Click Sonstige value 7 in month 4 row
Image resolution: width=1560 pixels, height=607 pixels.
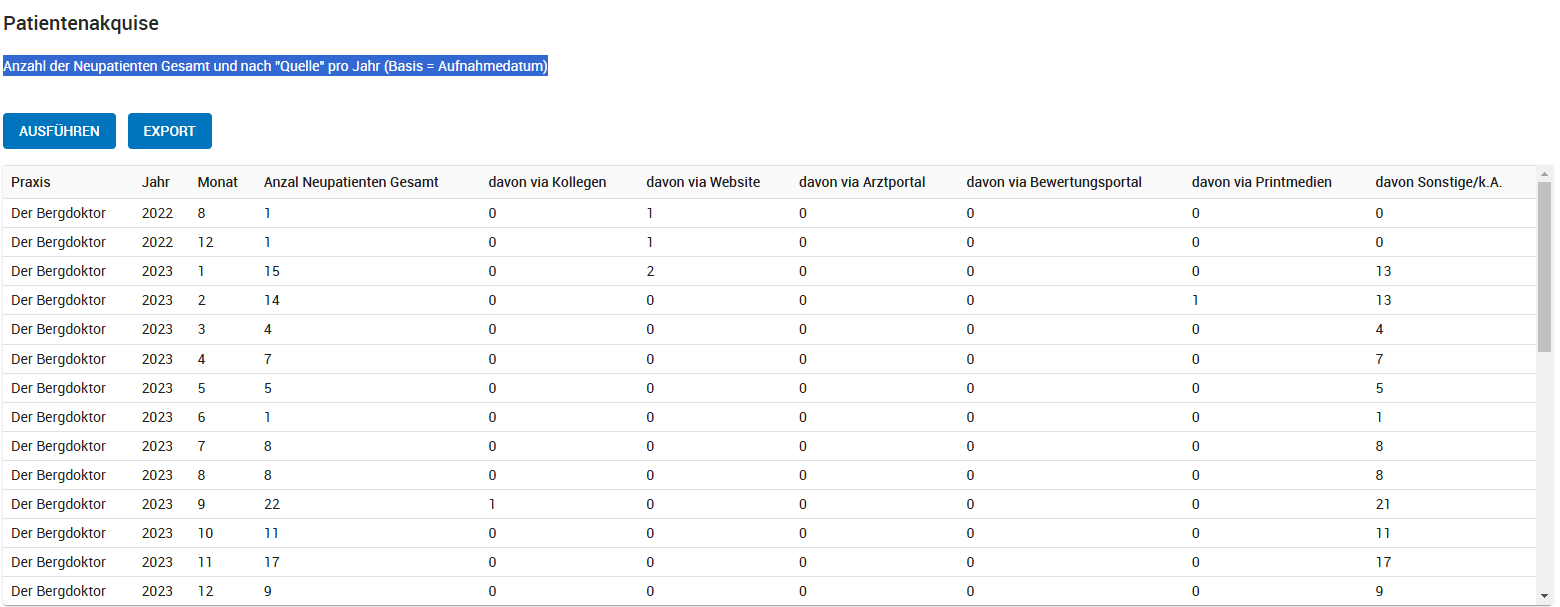click(1380, 359)
